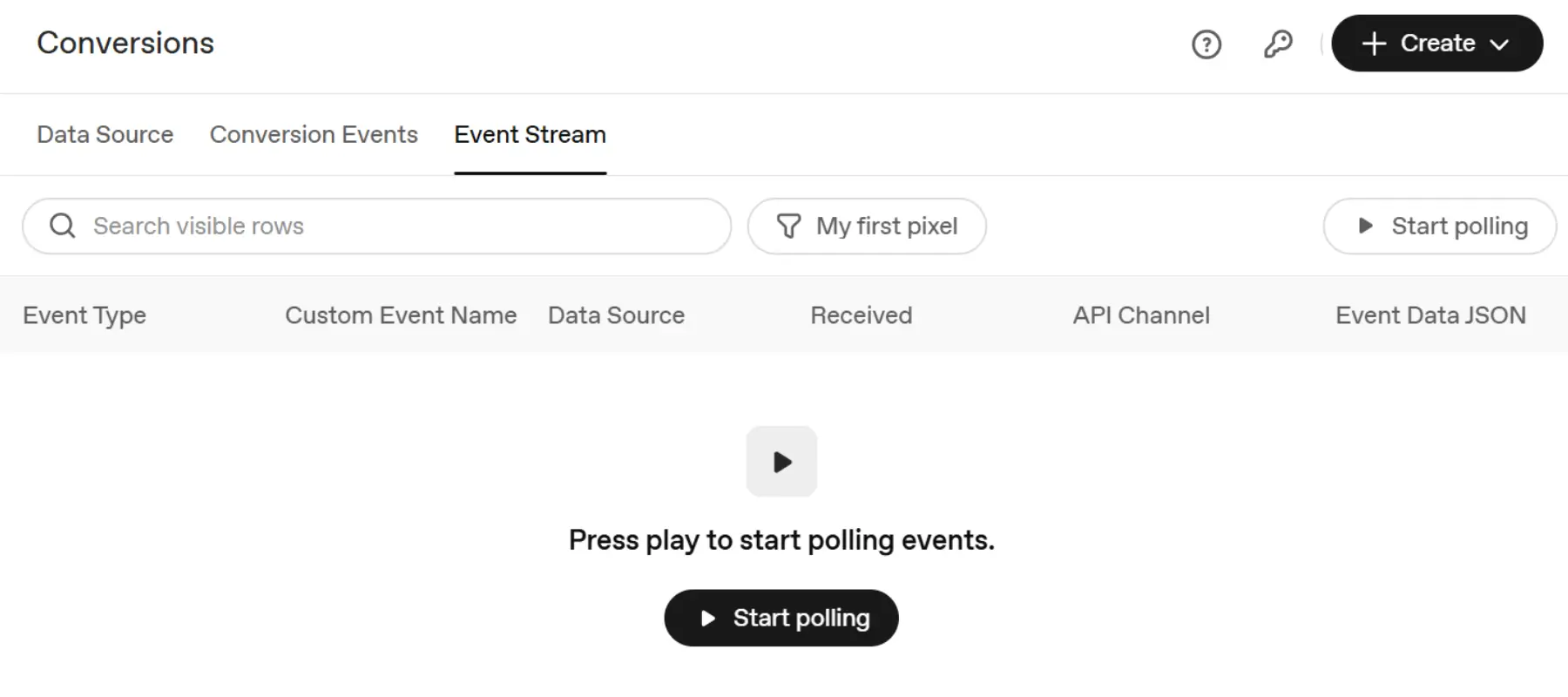Click the Custom Event Name column header
Image resolution: width=1568 pixels, height=697 pixels.
(x=401, y=315)
